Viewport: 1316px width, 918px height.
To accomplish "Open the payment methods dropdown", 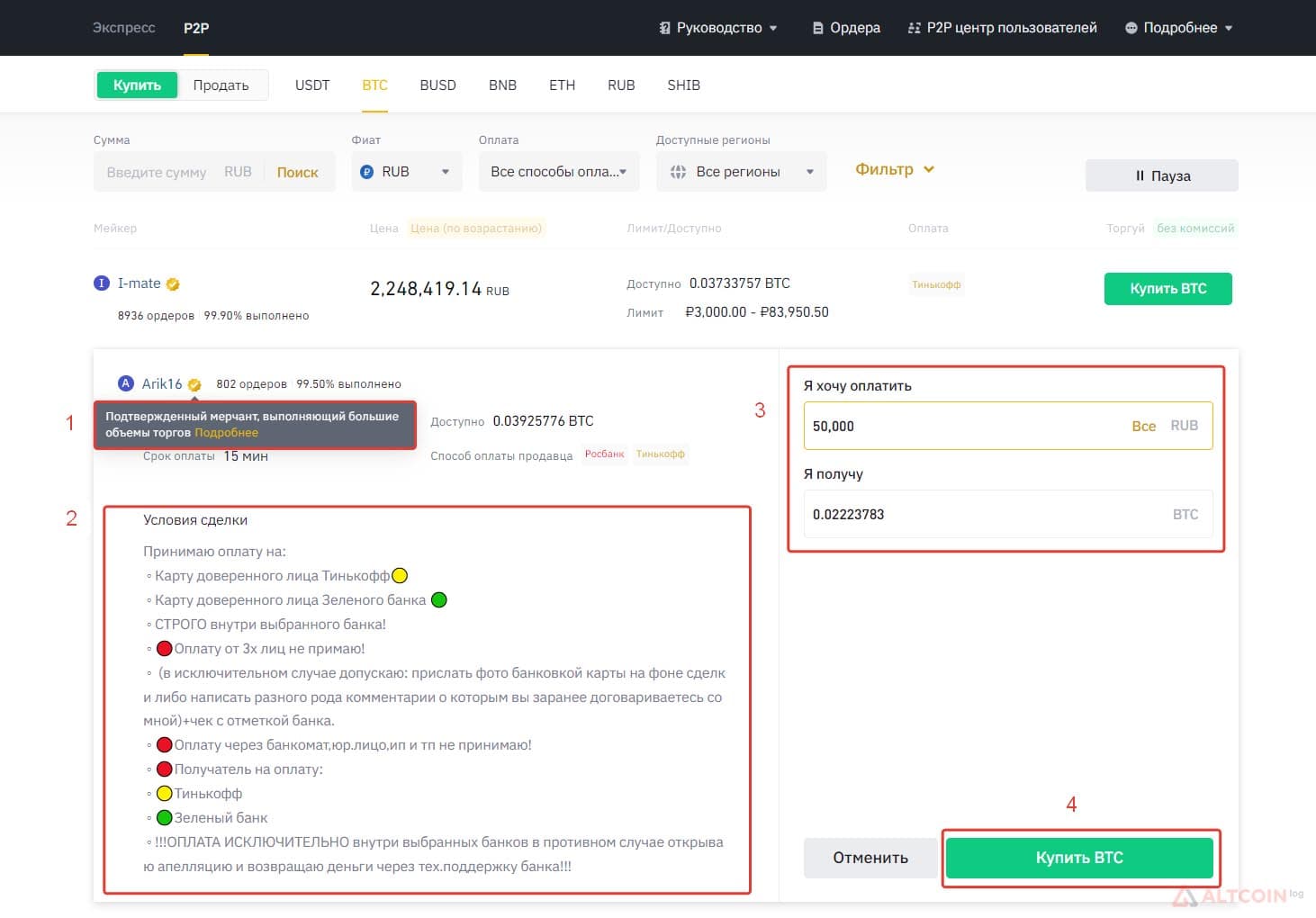I will 559,172.
